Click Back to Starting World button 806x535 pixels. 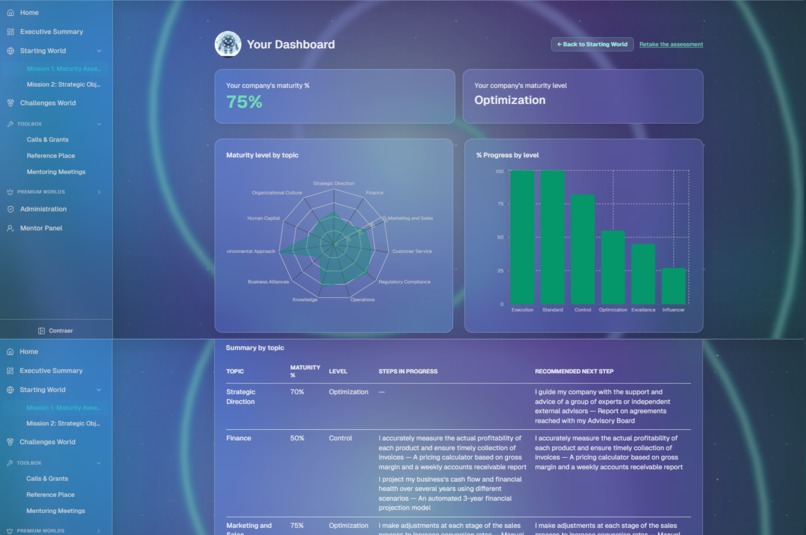pyautogui.click(x=592, y=44)
